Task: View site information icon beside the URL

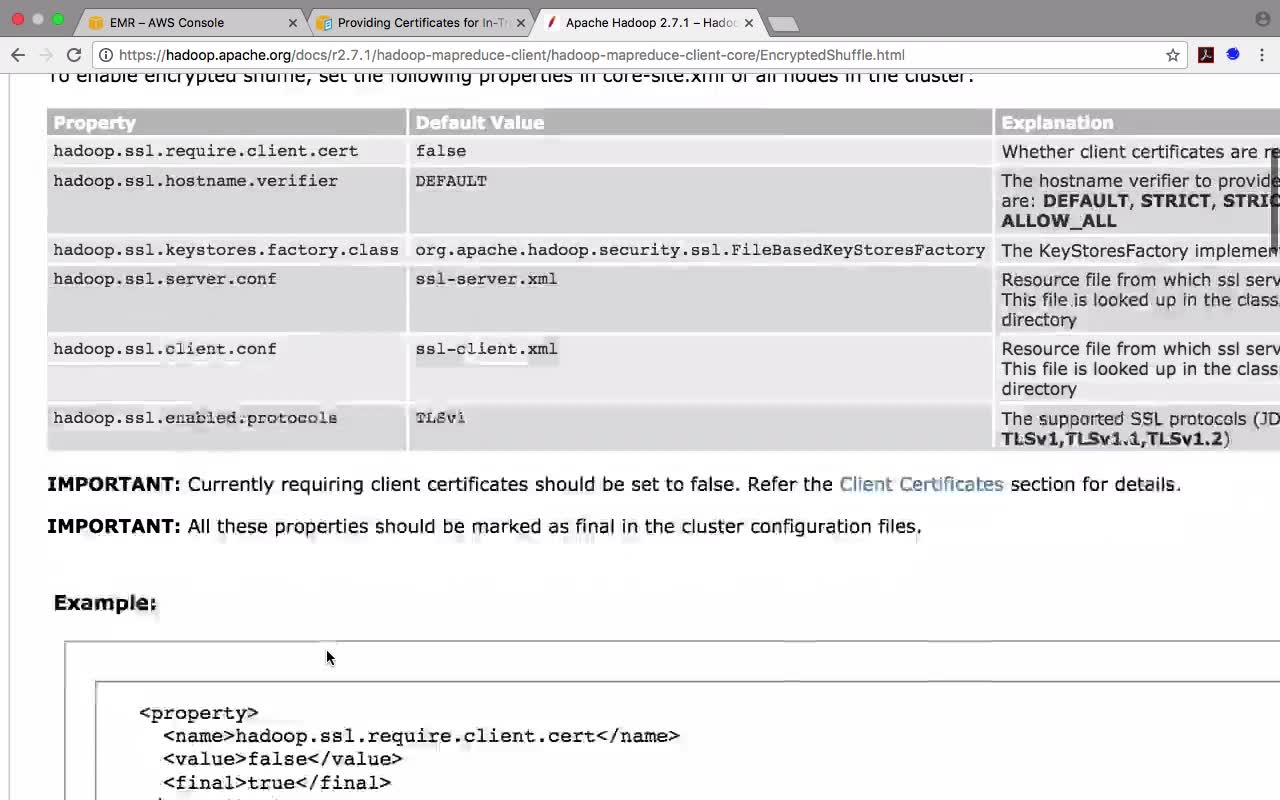Action: coord(106,55)
